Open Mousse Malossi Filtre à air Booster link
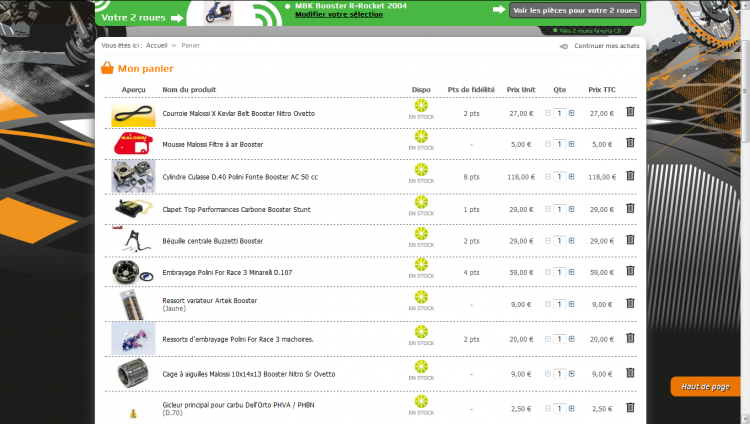The width and height of the screenshot is (750, 424). tap(213, 144)
